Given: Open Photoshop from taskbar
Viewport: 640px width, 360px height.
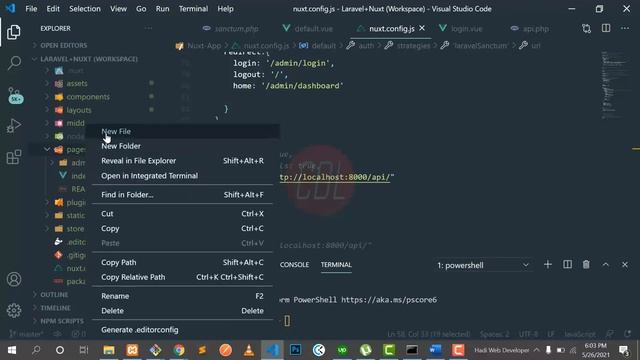Looking at the screenshot, I should [x=296, y=350].
